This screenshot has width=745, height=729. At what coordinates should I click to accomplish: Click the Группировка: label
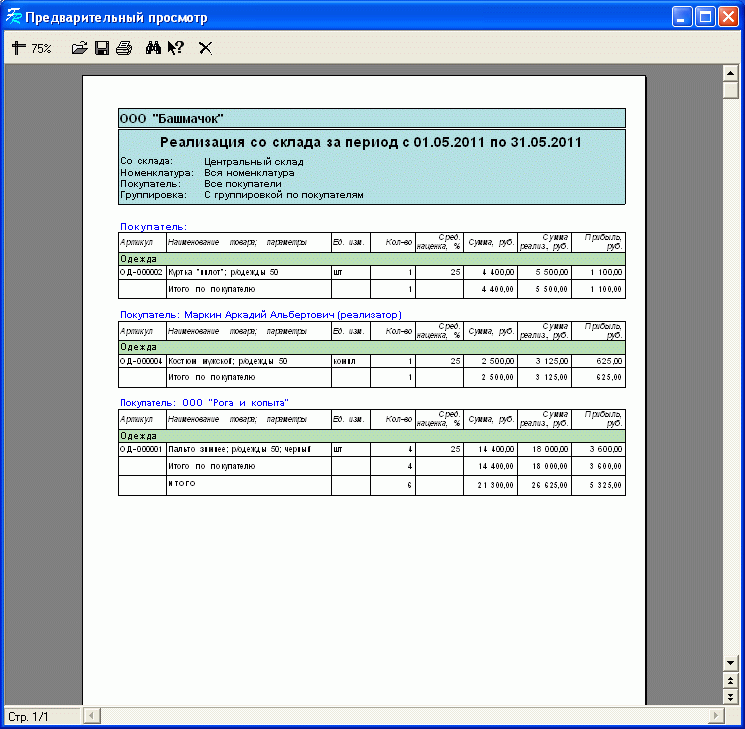(x=153, y=195)
